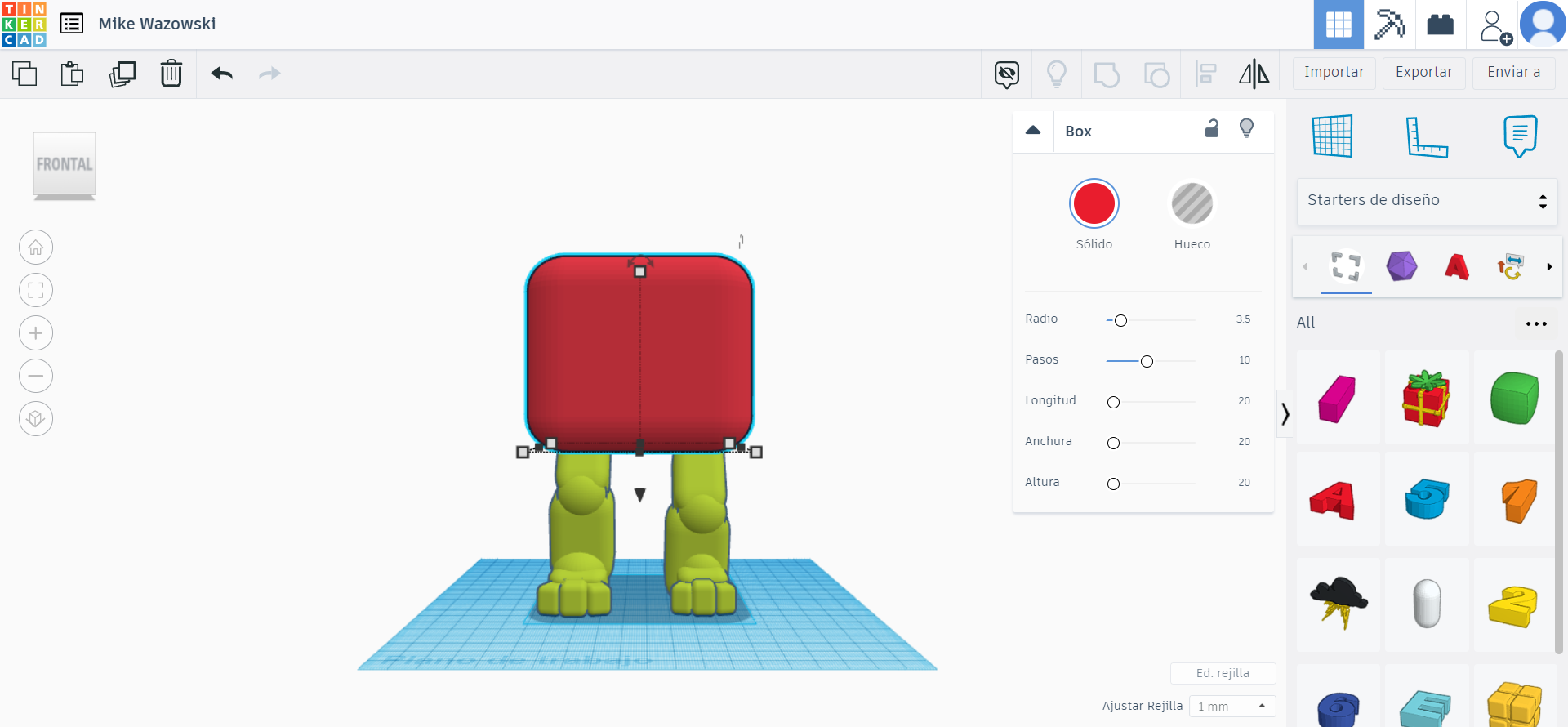
Task: Click the FRONTAL view cube
Action: [x=65, y=165]
